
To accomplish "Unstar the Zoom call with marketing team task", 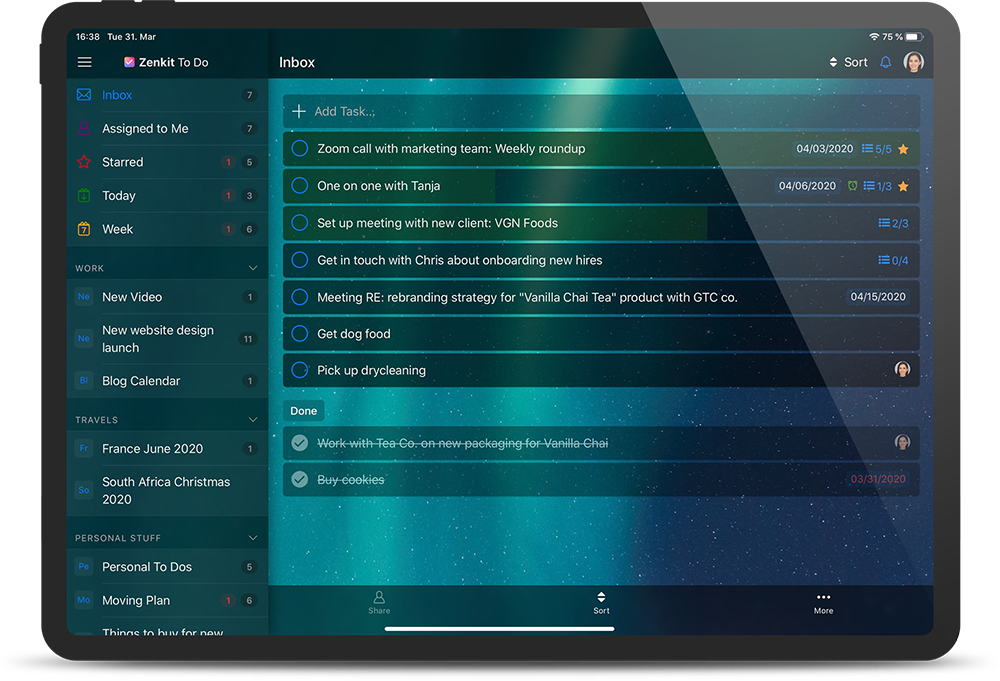I will (903, 149).
